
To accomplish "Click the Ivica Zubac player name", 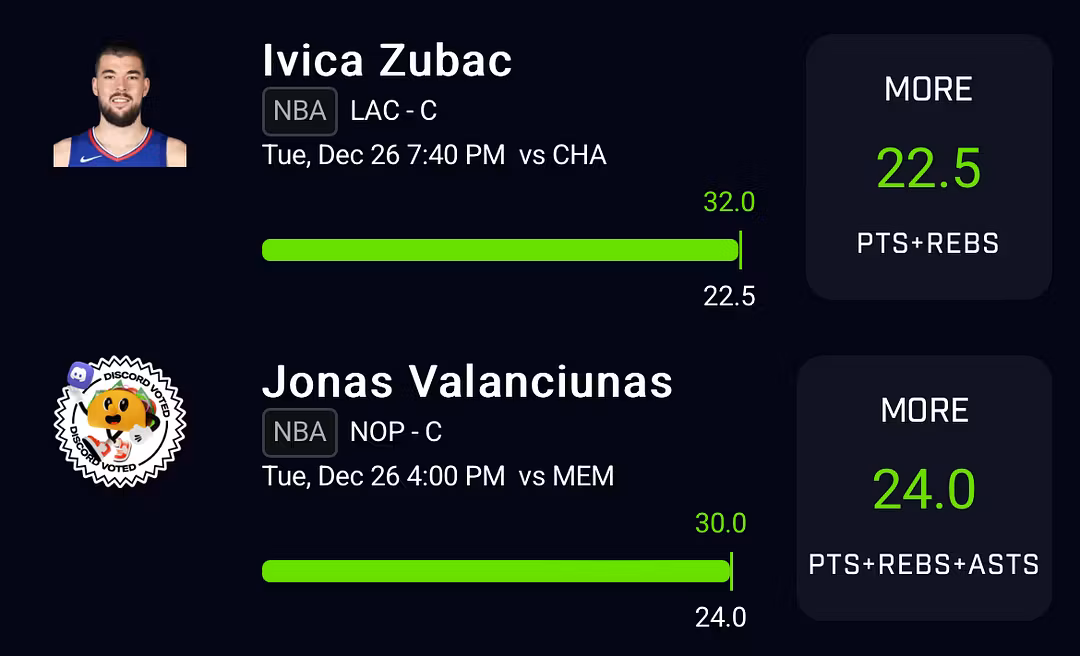I will click(x=387, y=60).
